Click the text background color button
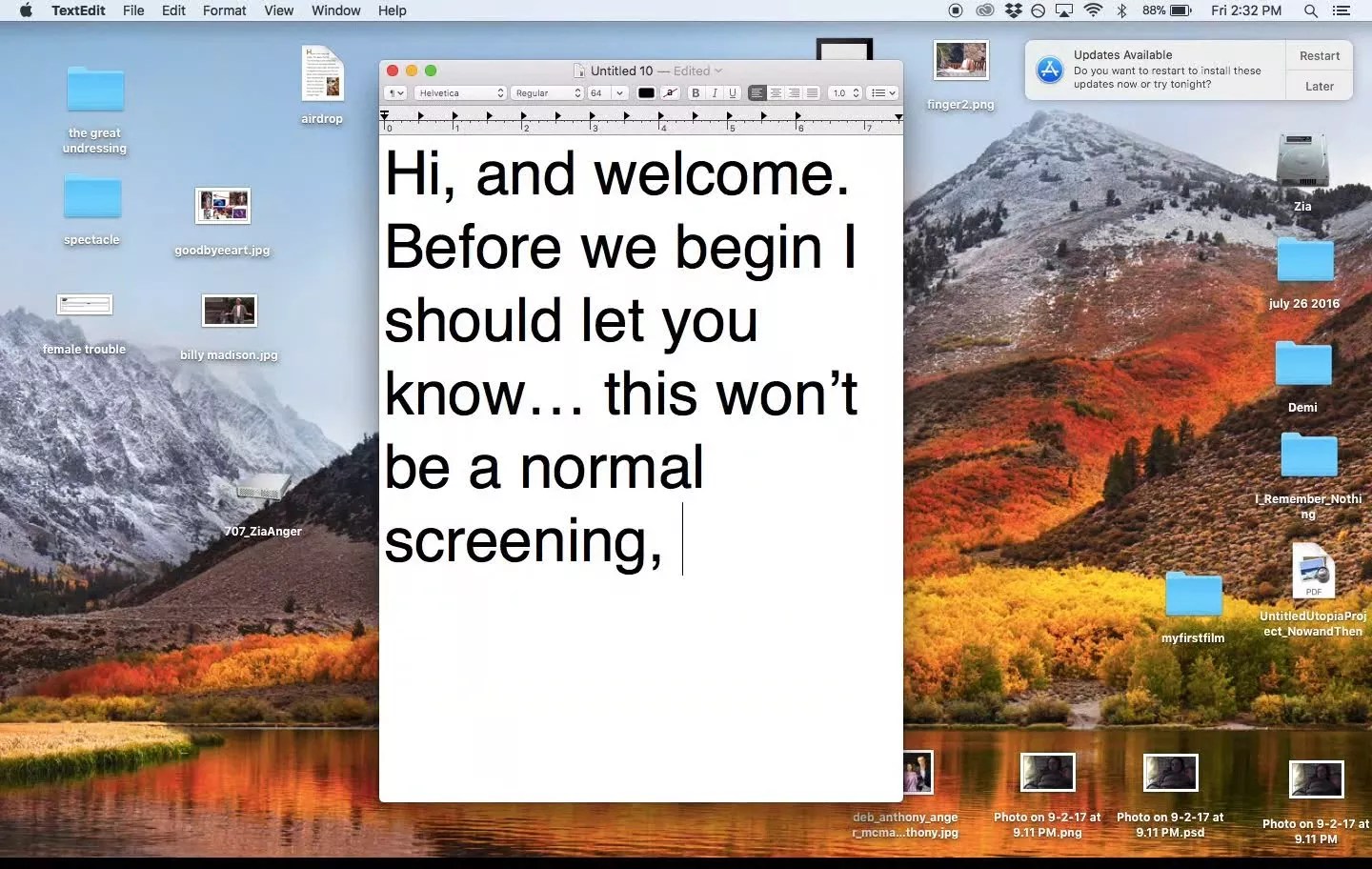The image size is (1372, 869). (x=671, y=93)
